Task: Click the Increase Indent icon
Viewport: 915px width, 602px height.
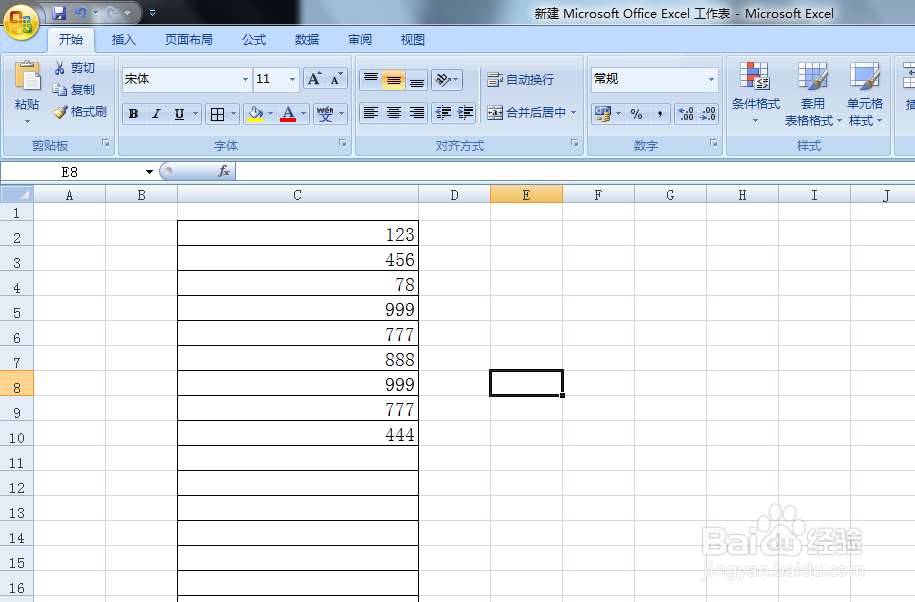Action: click(467, 112)
